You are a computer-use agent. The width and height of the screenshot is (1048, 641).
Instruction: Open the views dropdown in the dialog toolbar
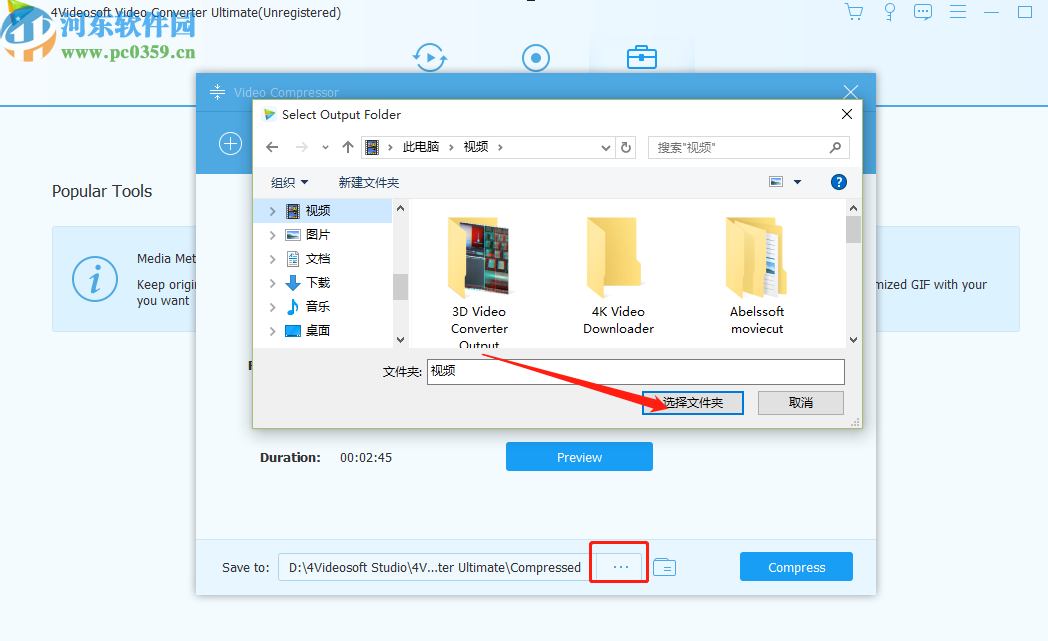click(x=795, y=182)
